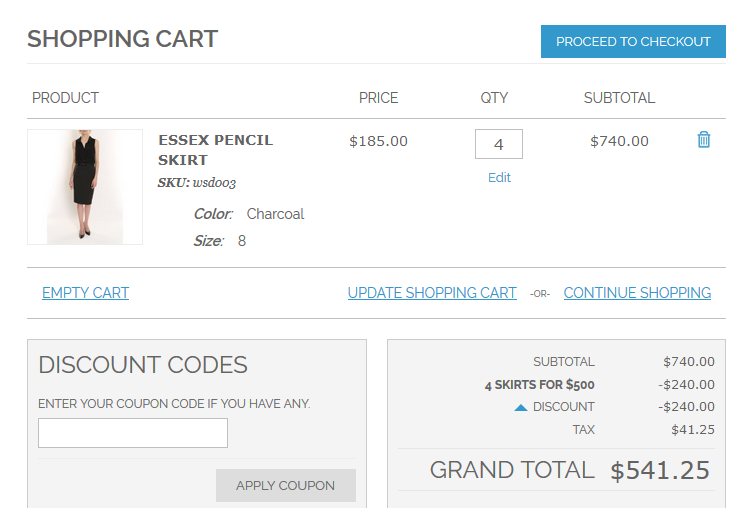The image size is (750, 508).
Task: Open the Essex Pencil Skirt title link
Action: (215, 150)
